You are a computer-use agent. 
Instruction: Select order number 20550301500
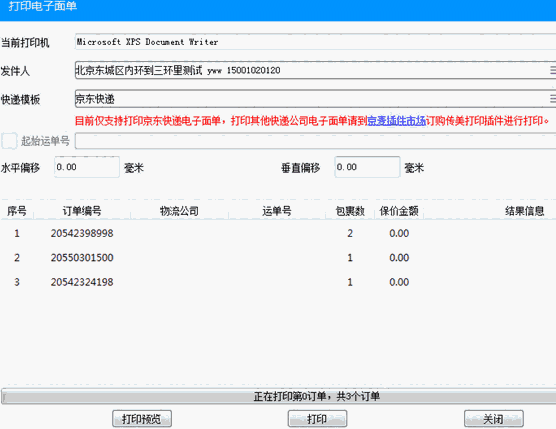(x=82, y=258)
